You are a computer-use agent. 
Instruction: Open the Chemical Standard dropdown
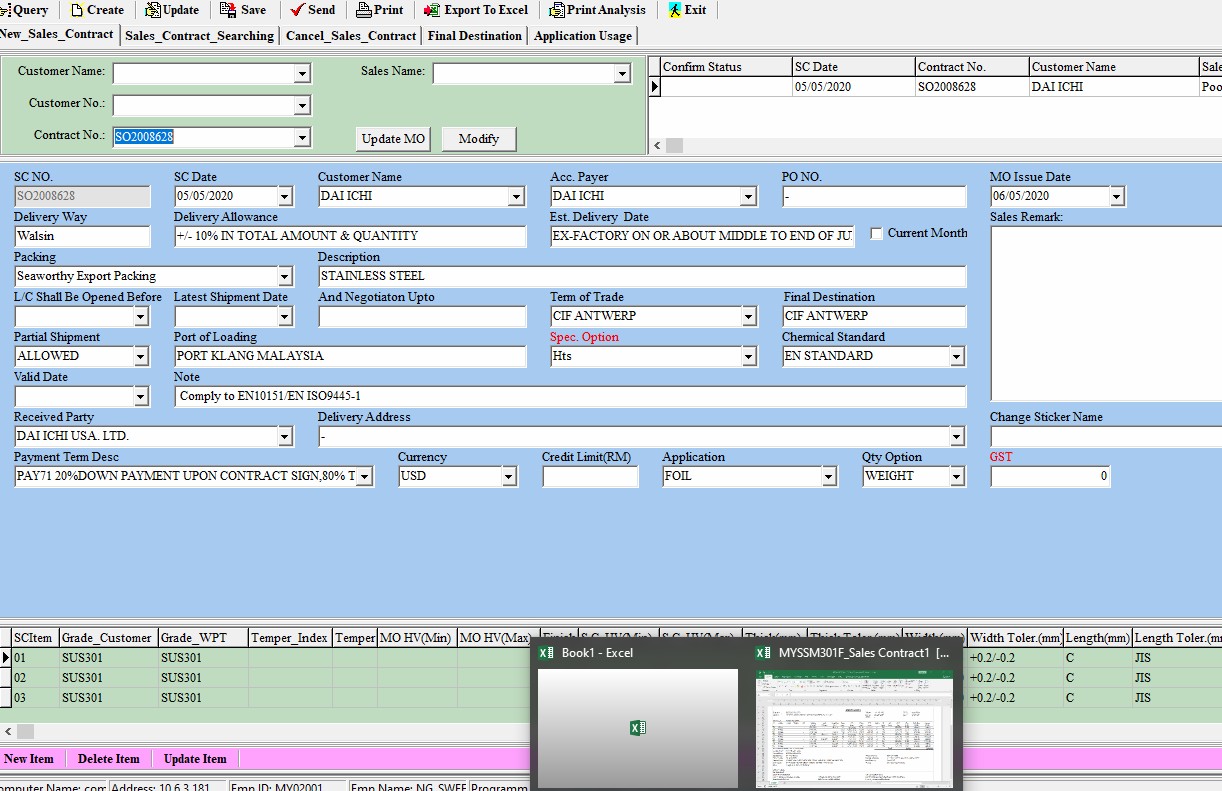click(957, 357)
